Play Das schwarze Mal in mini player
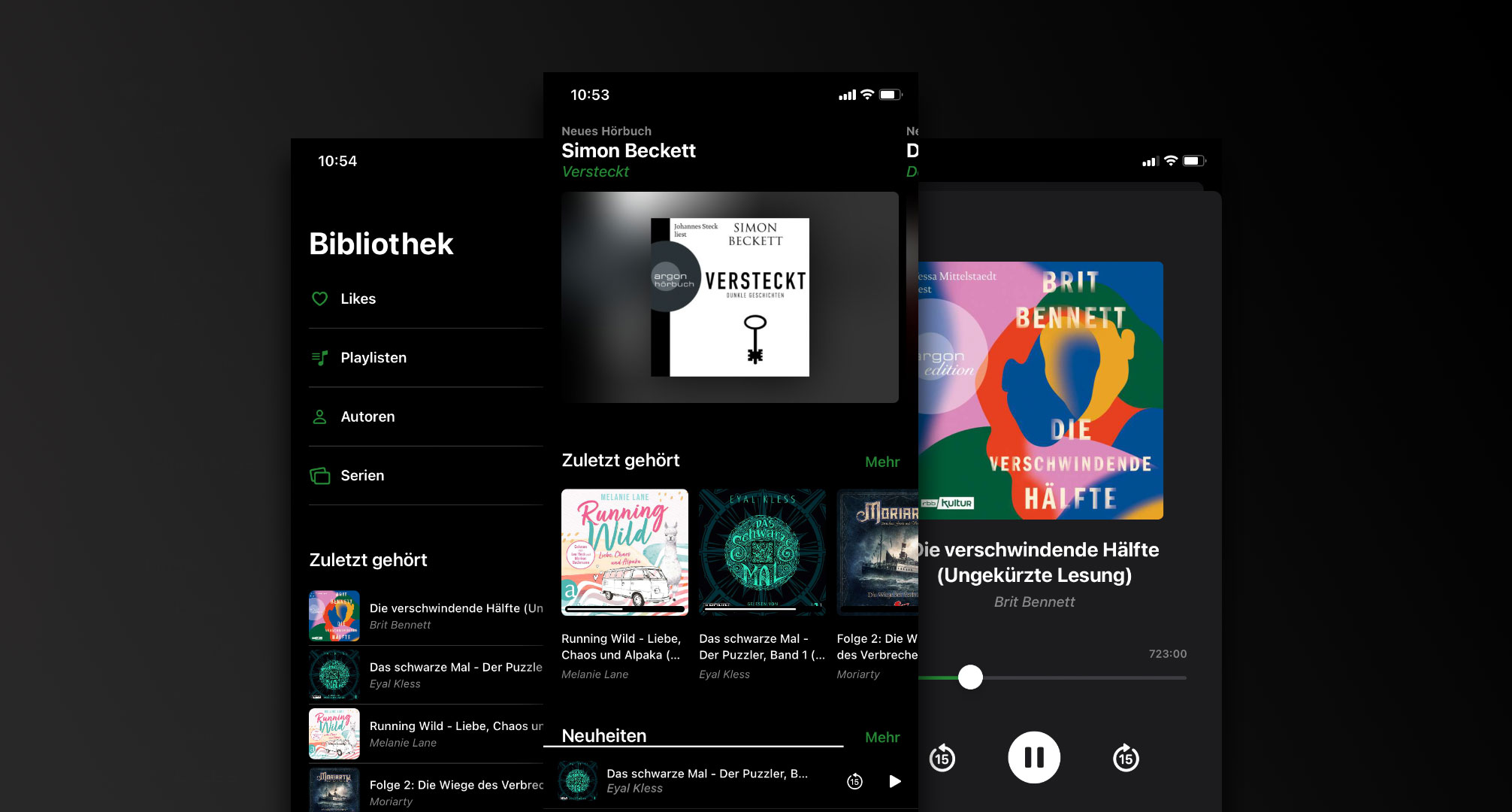Viewport: 1512px width, 812px height. tap(894, 781)
